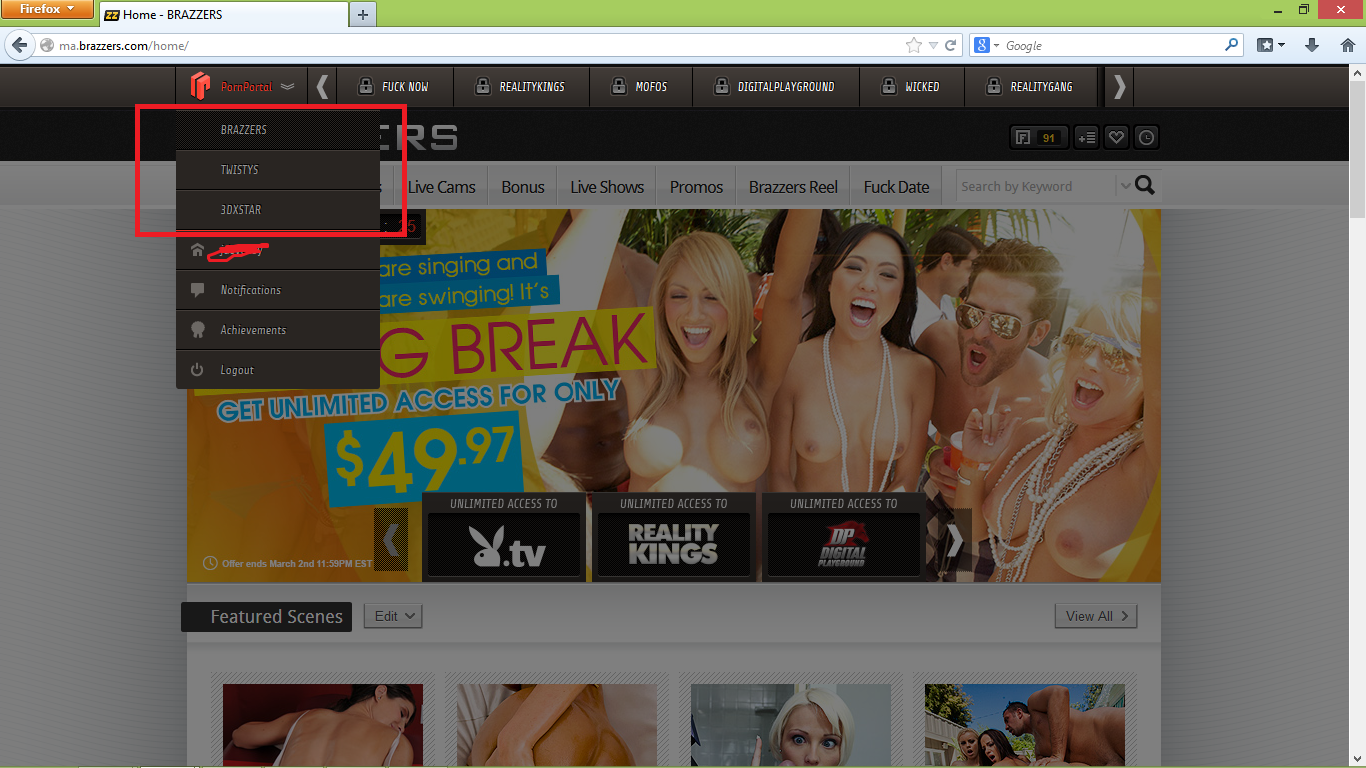Image resolution: width=1366 pixels, height=768 pixels.
Task: Open the Edit dropdown beside Featured Scenes
Action: (x=393, y=616)
